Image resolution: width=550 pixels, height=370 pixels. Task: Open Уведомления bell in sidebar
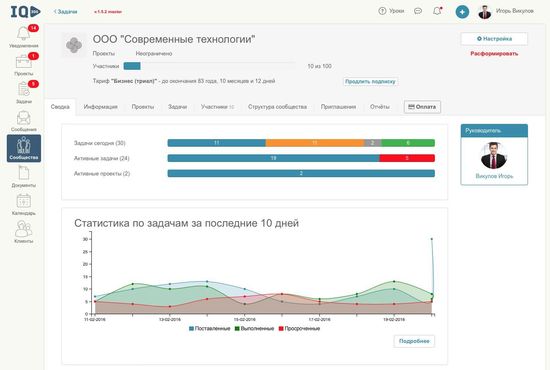click(24, 36)
